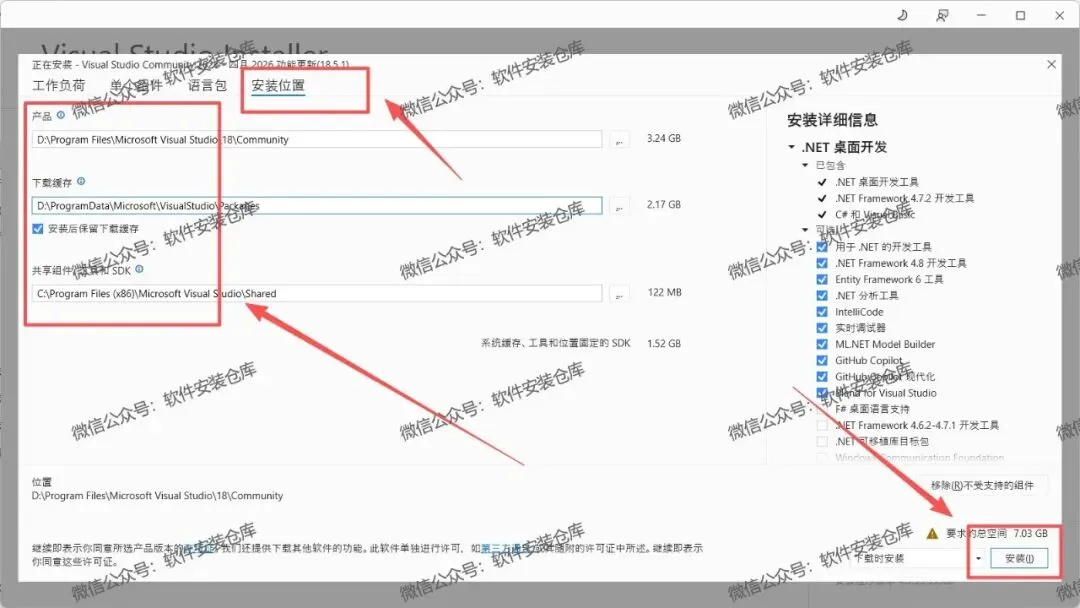Click the 产品 path input field
1080x608 pixels.
pos(317,140)
